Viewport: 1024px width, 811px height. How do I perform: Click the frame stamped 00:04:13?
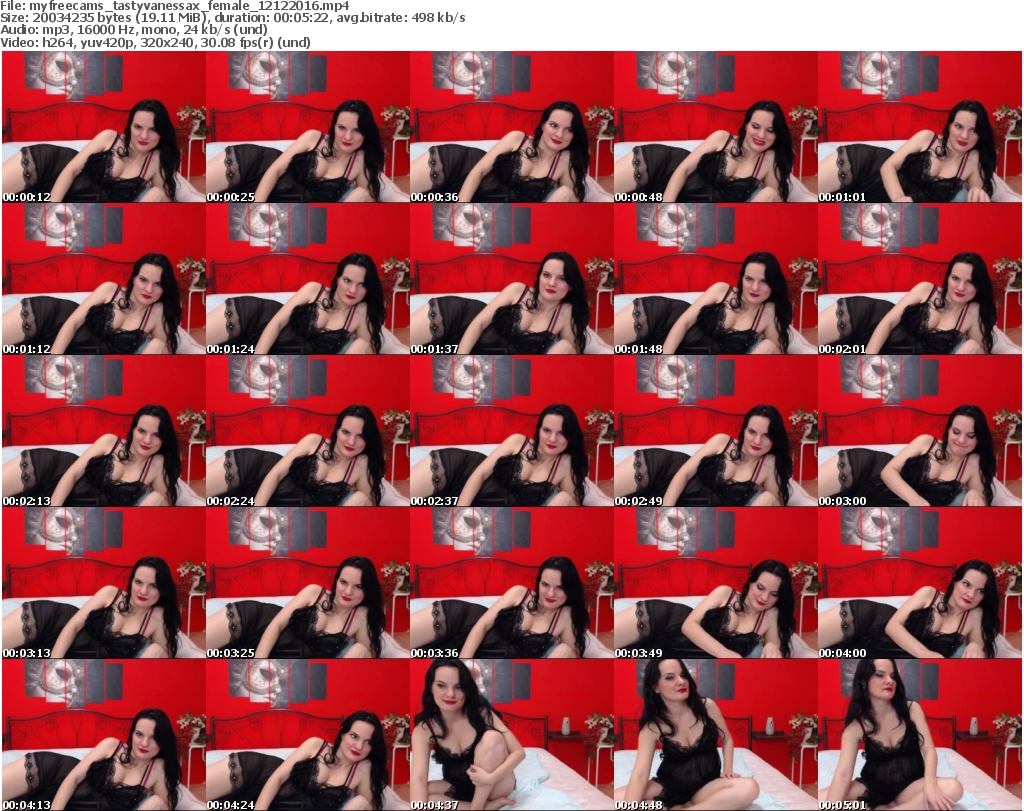(x=104, y=735)
